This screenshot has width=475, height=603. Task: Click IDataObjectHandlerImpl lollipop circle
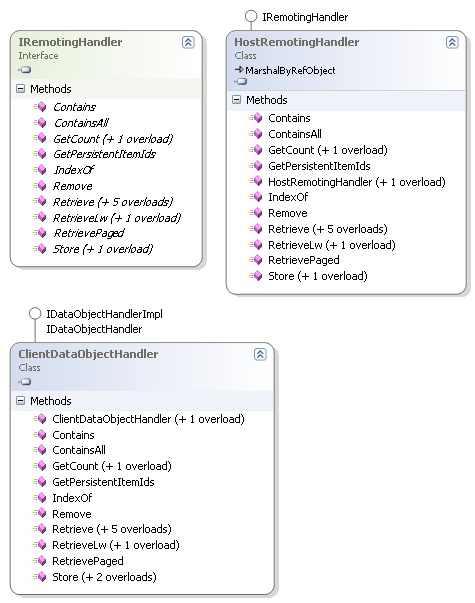[35, 313]
